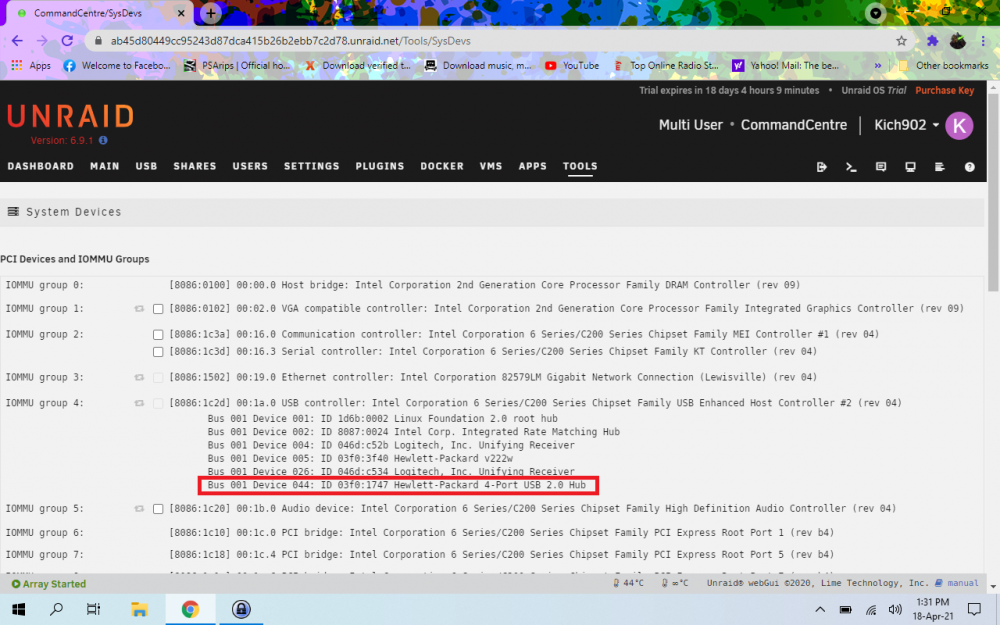Show more bookmarks with the chevron
The image size is (1000, 625).
click(878, 66)
